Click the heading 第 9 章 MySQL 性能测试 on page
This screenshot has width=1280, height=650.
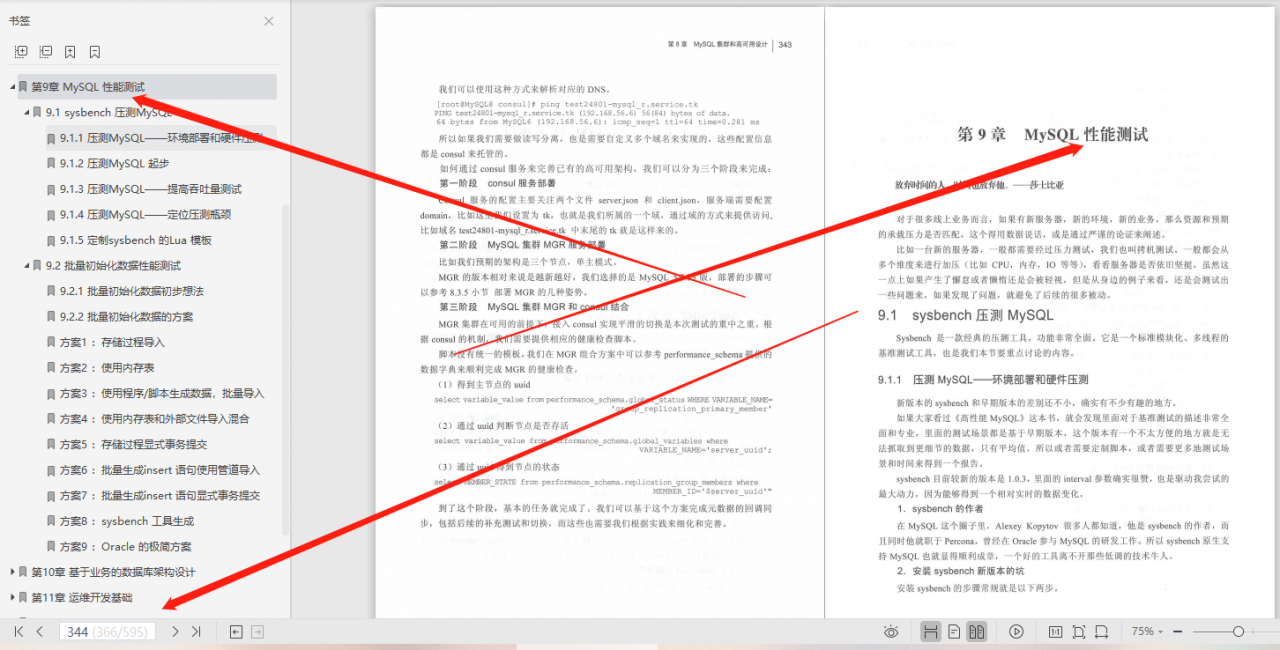[1053, 134]
